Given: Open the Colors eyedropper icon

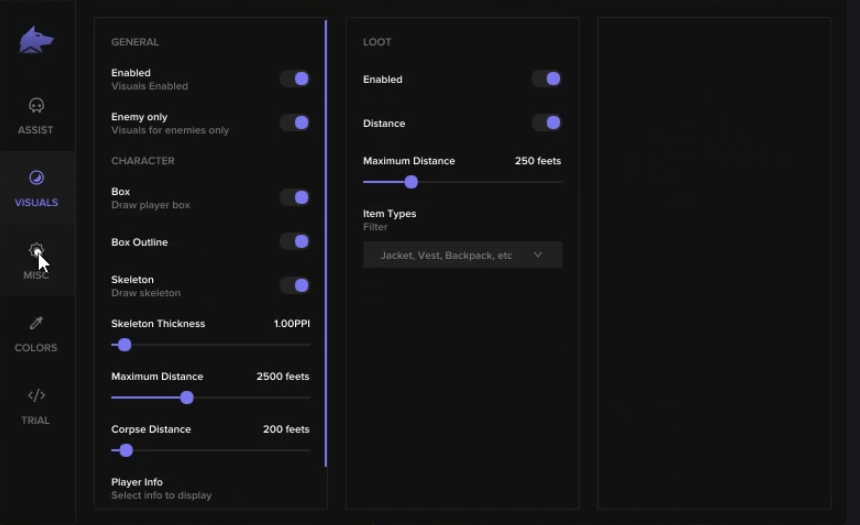Looking at the screenshot, I should [36, 323].
